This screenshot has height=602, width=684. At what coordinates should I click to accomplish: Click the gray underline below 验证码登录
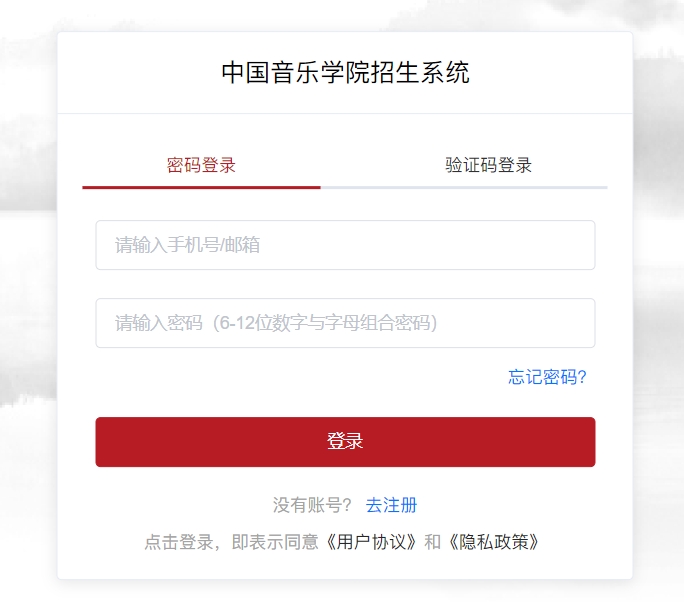tap(464, 187)
